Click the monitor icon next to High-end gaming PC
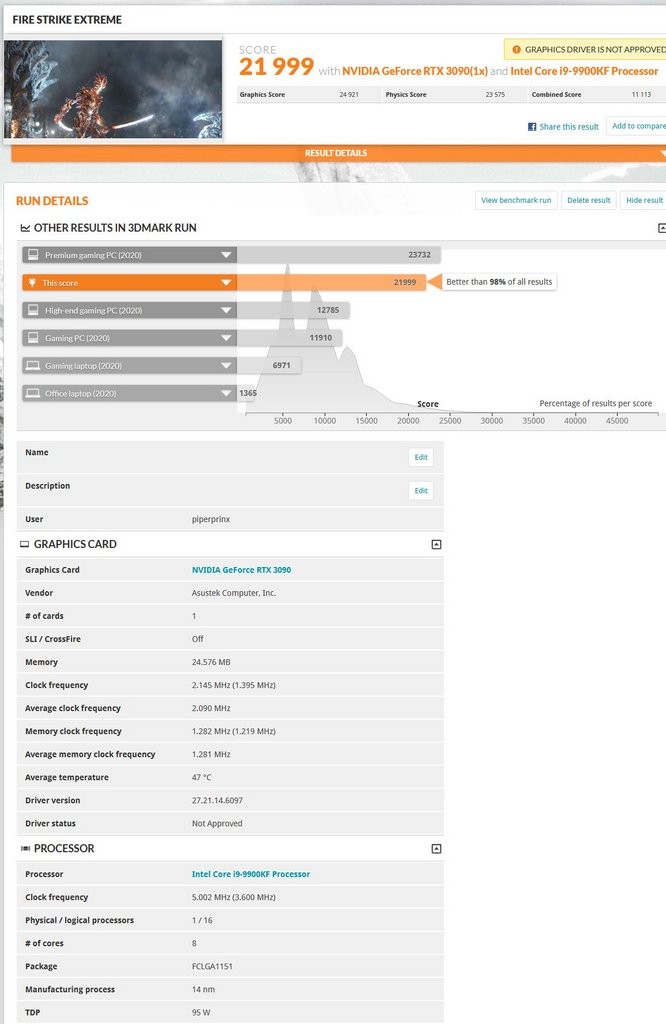Screen dimensions: 666x1024 33,310
